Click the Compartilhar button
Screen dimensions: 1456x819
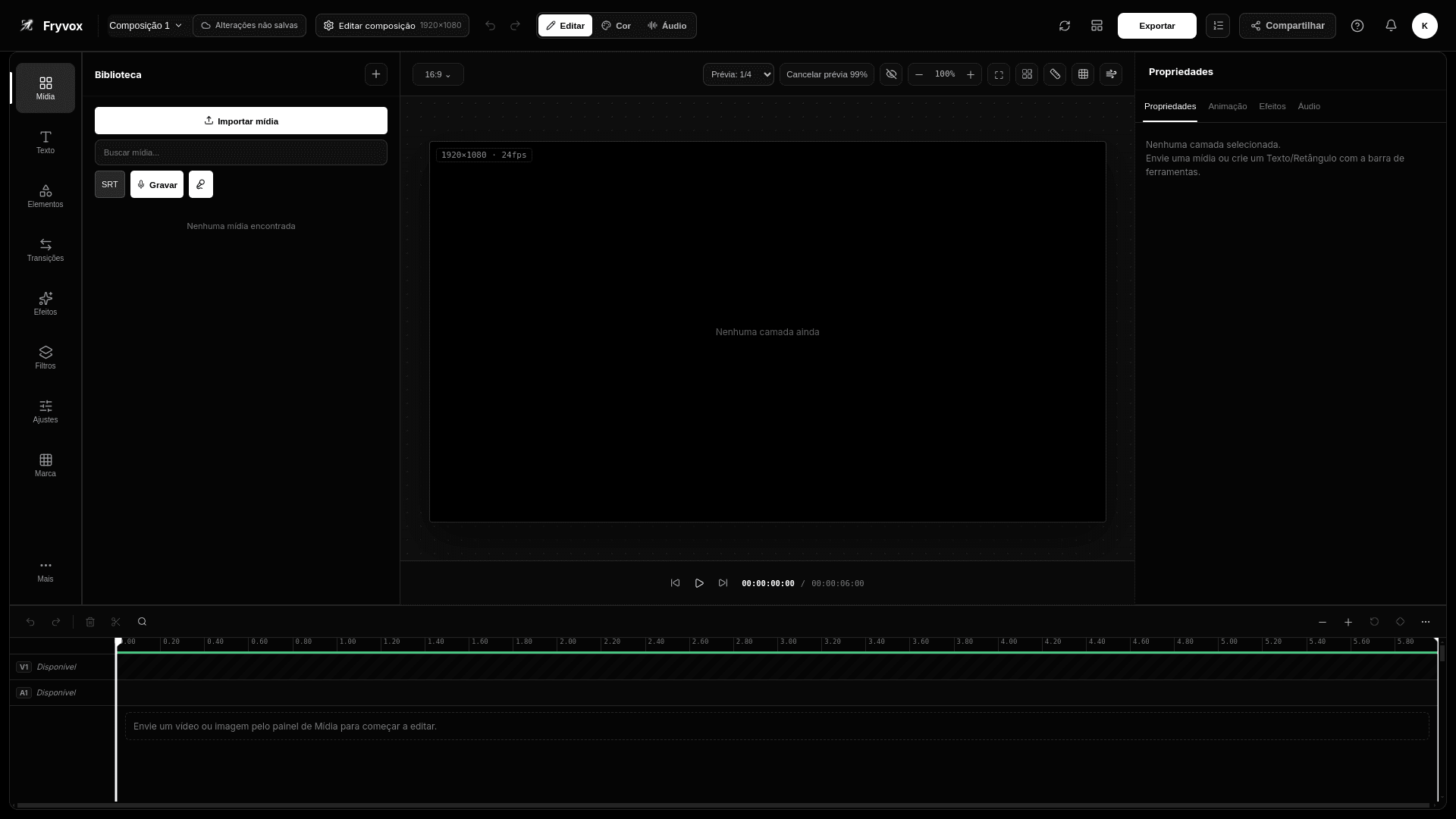[x=1288, y=26]
